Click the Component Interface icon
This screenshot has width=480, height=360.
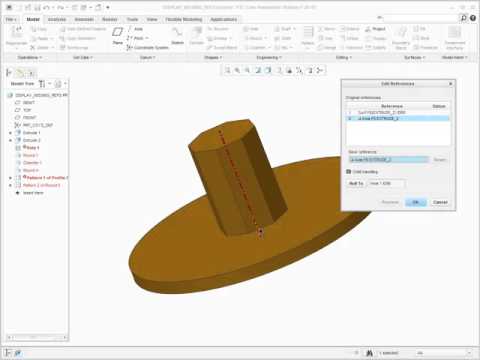(454, 33)
